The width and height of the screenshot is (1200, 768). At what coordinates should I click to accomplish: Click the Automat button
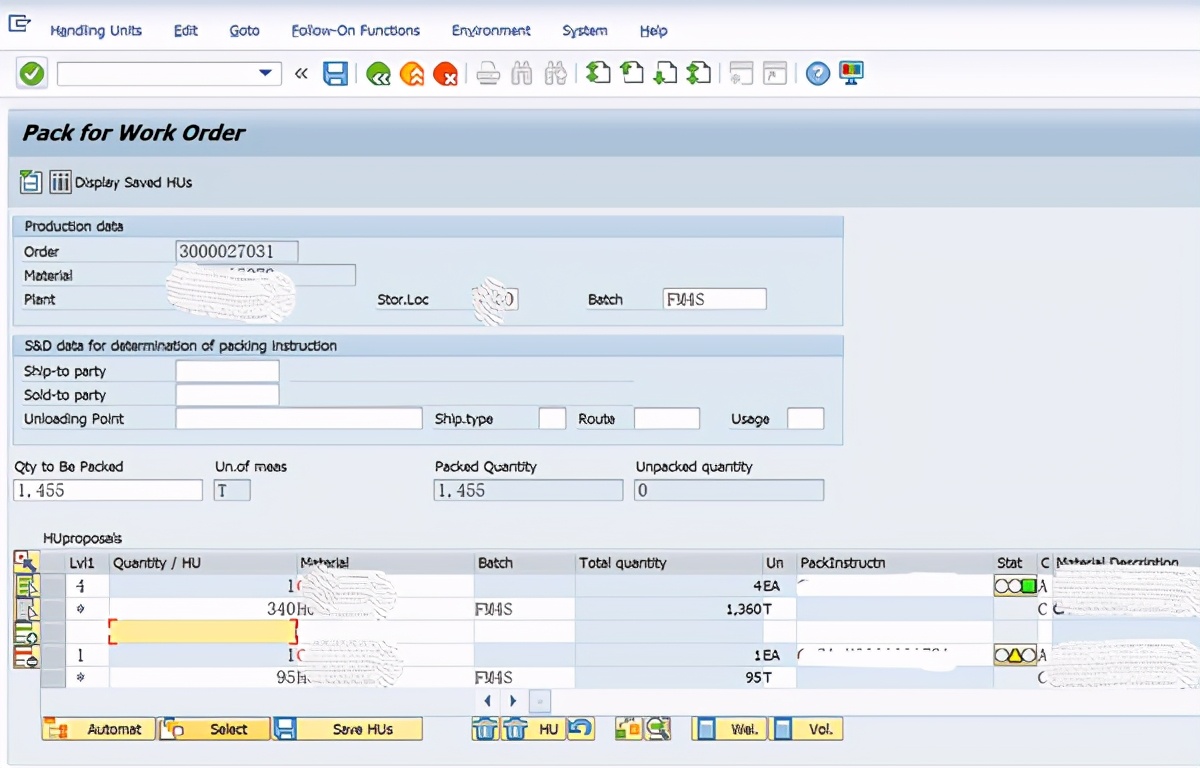click(99, 729)
